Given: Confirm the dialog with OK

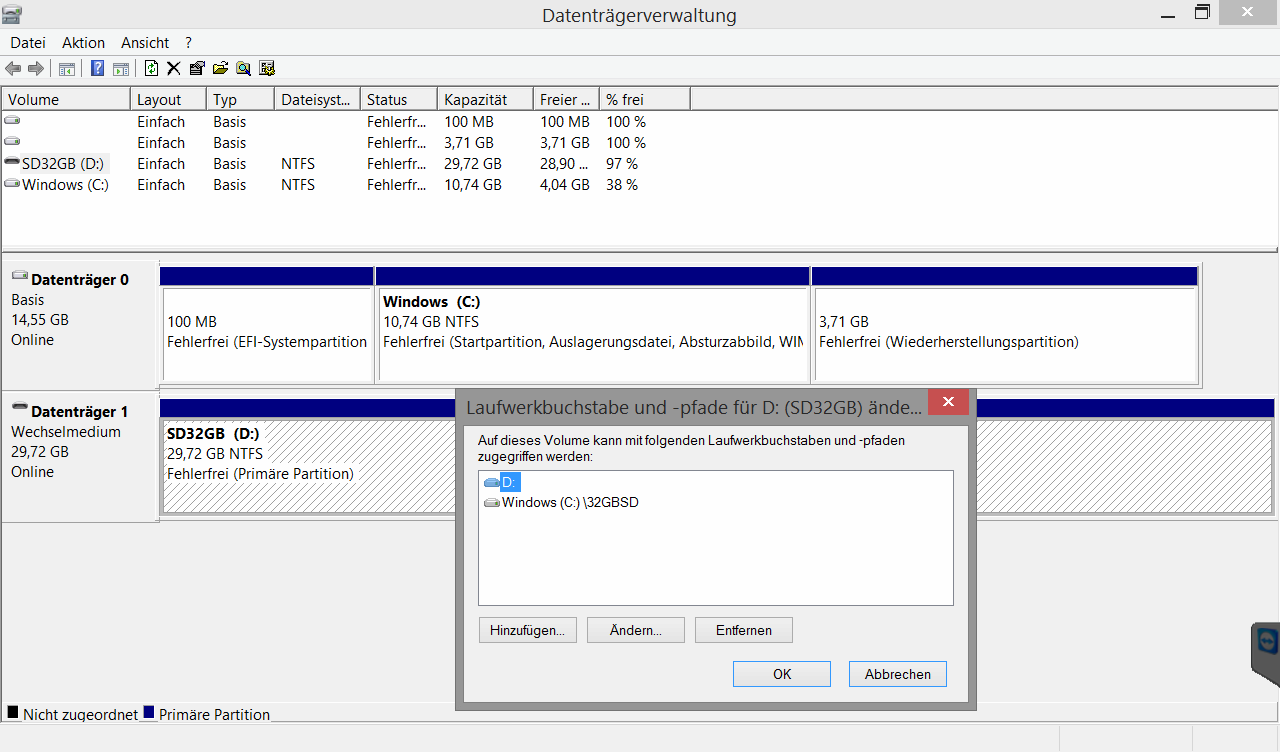Looking at the screenshot, I should (781, 674).
